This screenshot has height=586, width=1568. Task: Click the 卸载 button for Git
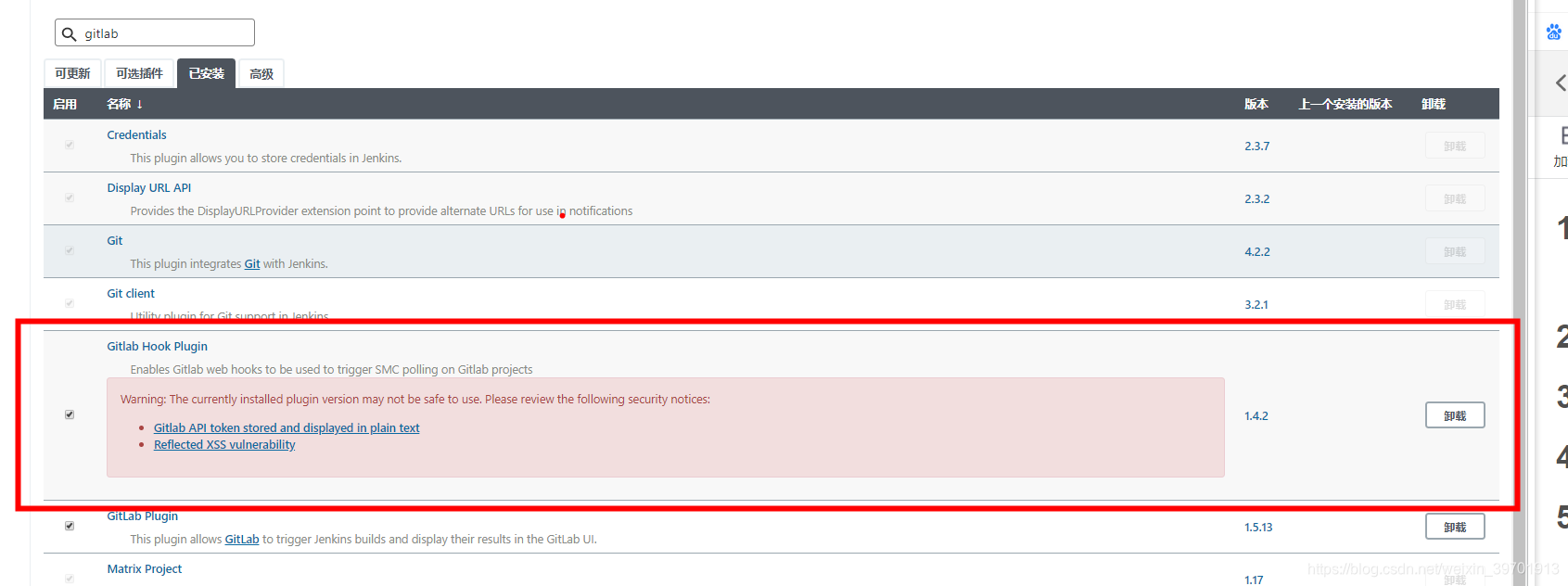tap(1455, 251)
